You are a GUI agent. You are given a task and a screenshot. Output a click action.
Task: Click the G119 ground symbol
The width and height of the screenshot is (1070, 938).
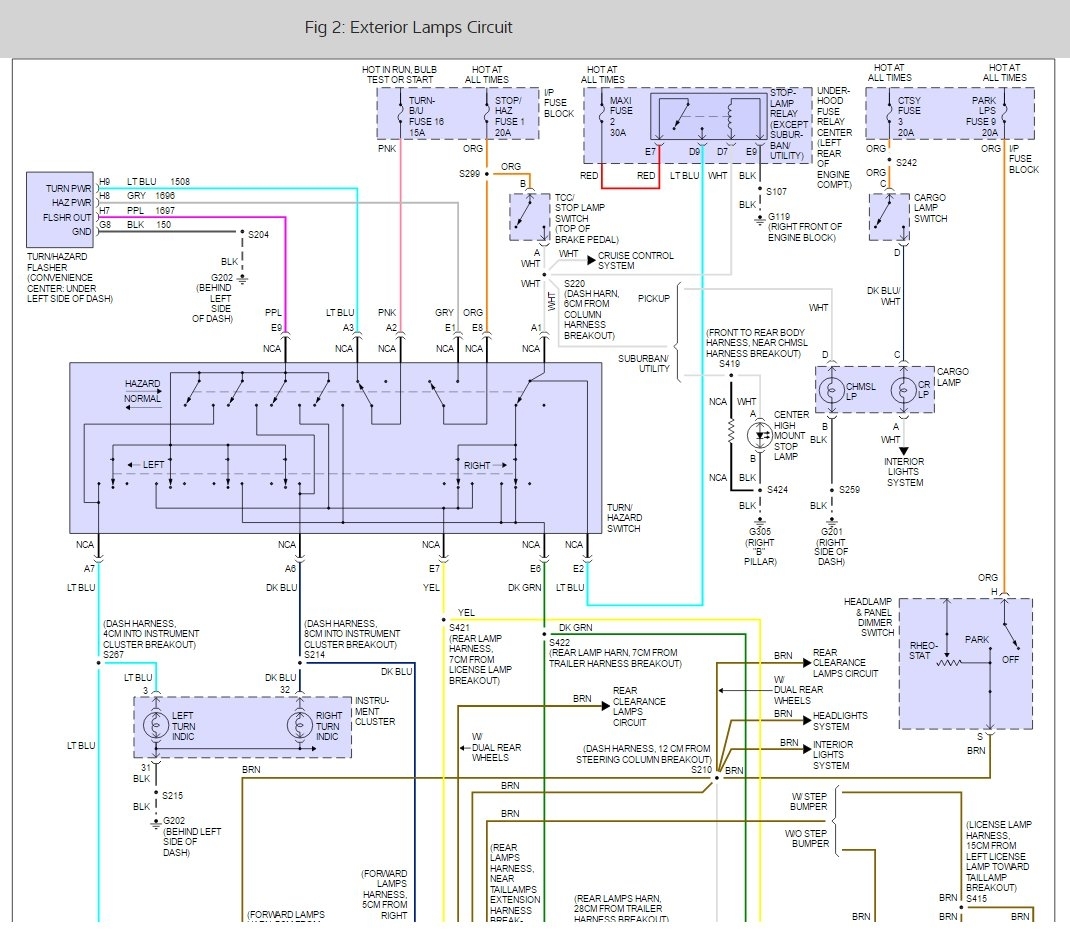pyautogui.click(x=760, y=220)
